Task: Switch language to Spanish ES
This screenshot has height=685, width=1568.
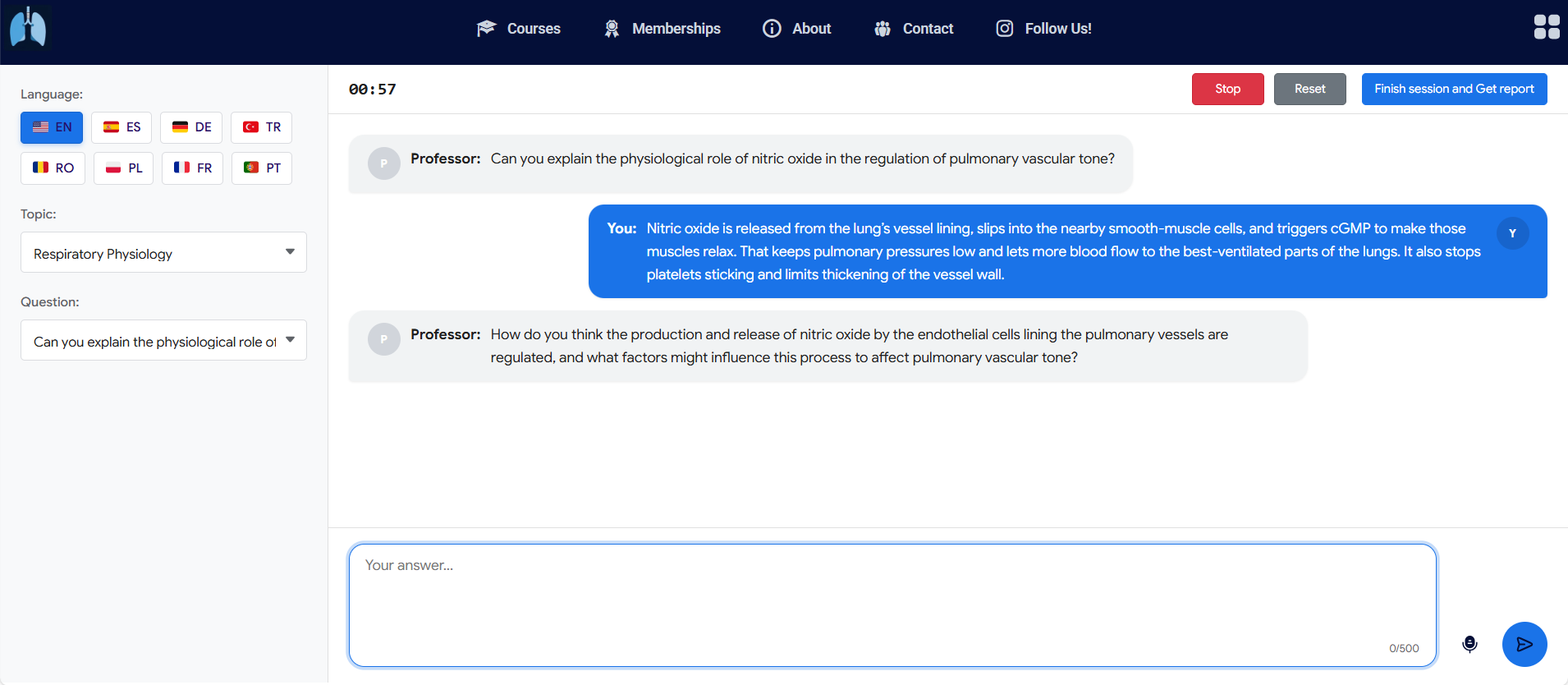Action: pyautogui.click(x=121, y=127)
